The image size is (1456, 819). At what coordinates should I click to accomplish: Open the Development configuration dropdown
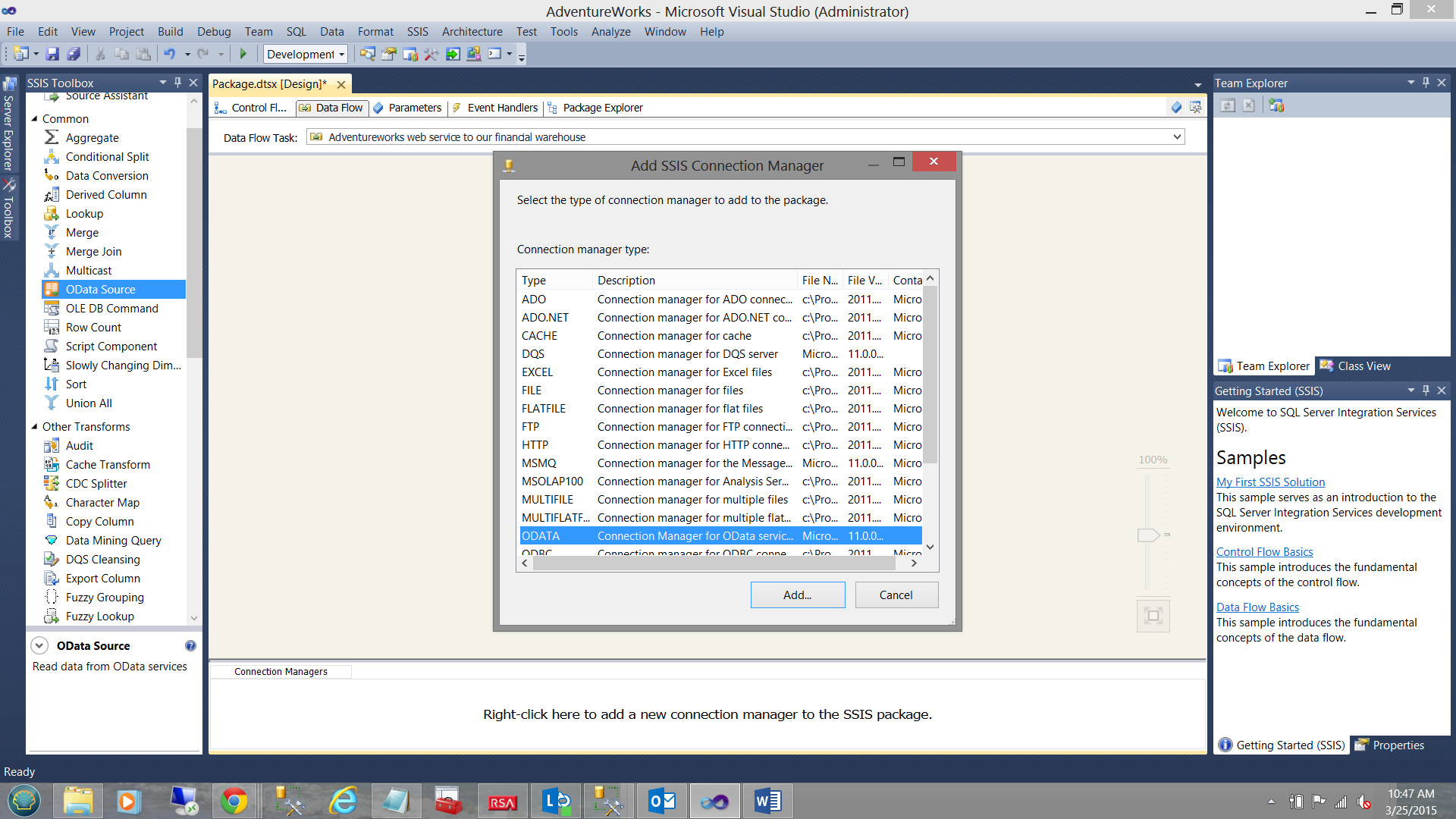(341, 54)
